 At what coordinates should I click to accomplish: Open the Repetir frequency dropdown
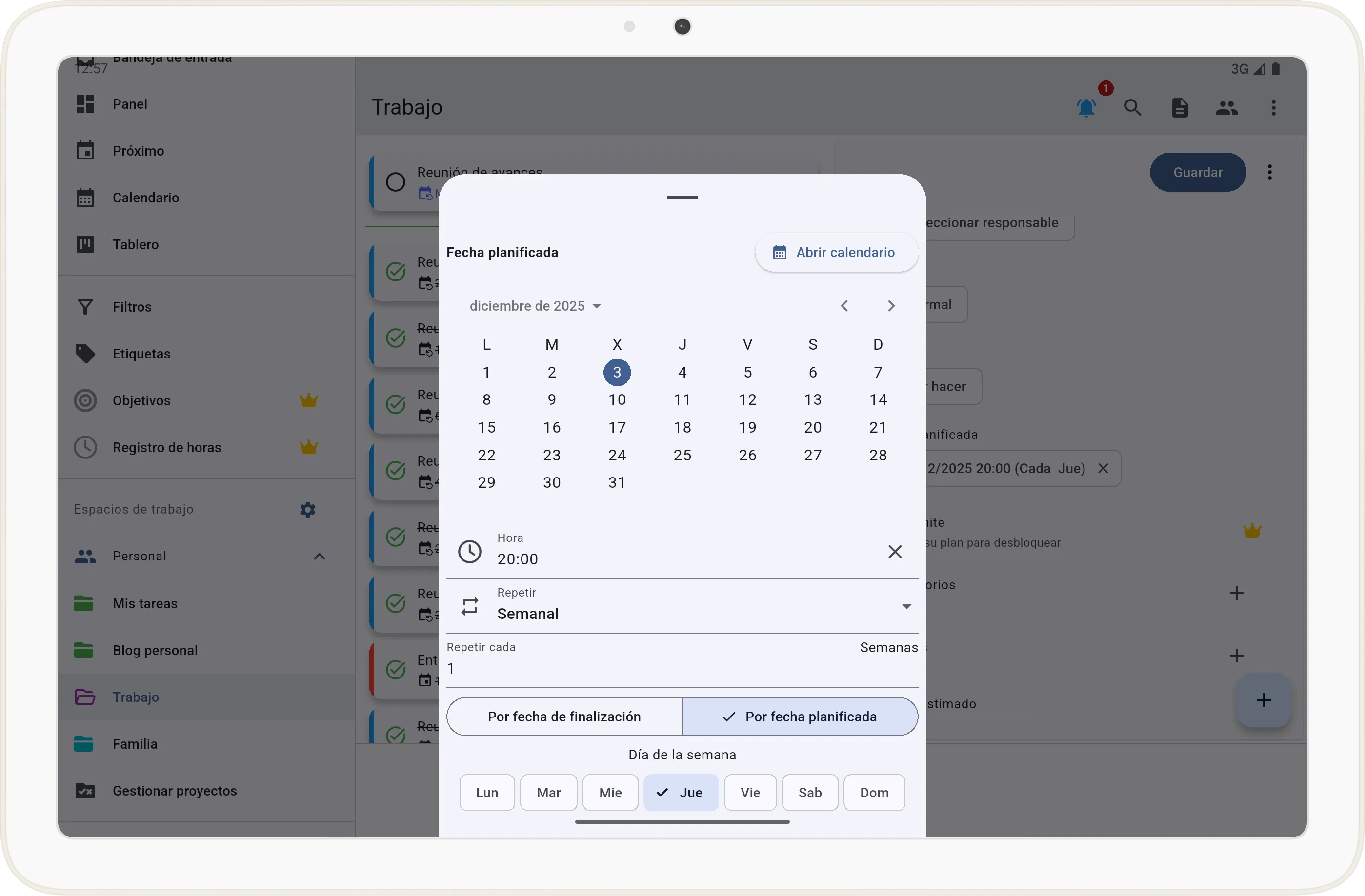[x=906, y=606]
